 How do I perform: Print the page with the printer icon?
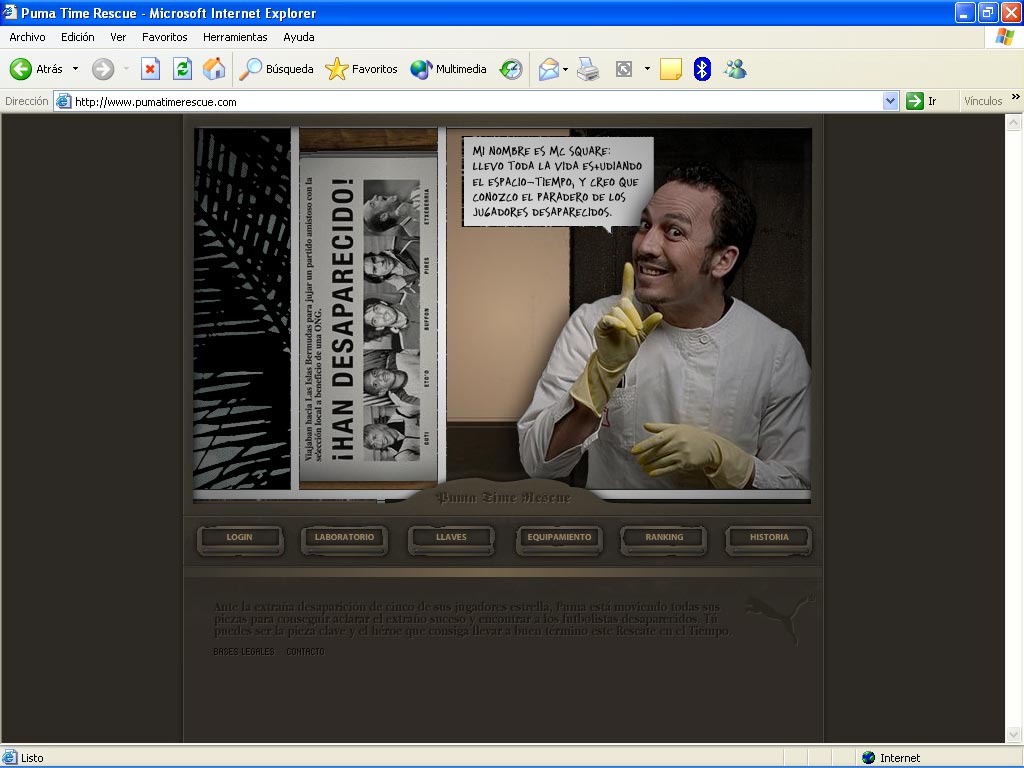click(x=588, y=69)
